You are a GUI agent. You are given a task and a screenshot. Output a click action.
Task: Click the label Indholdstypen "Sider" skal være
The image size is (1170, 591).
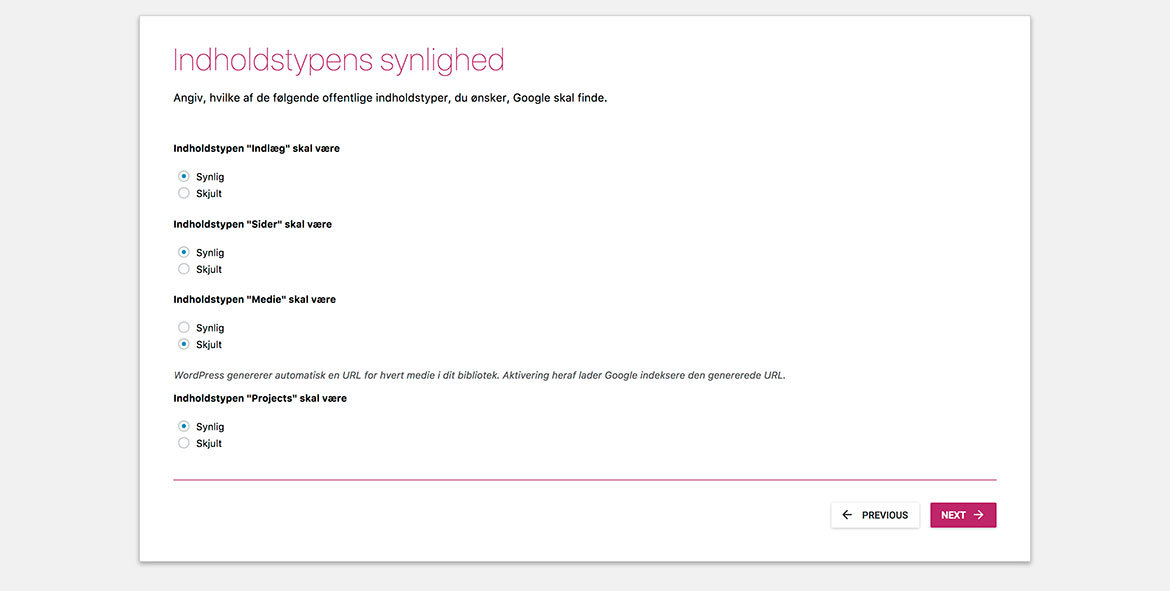(253, 224)
